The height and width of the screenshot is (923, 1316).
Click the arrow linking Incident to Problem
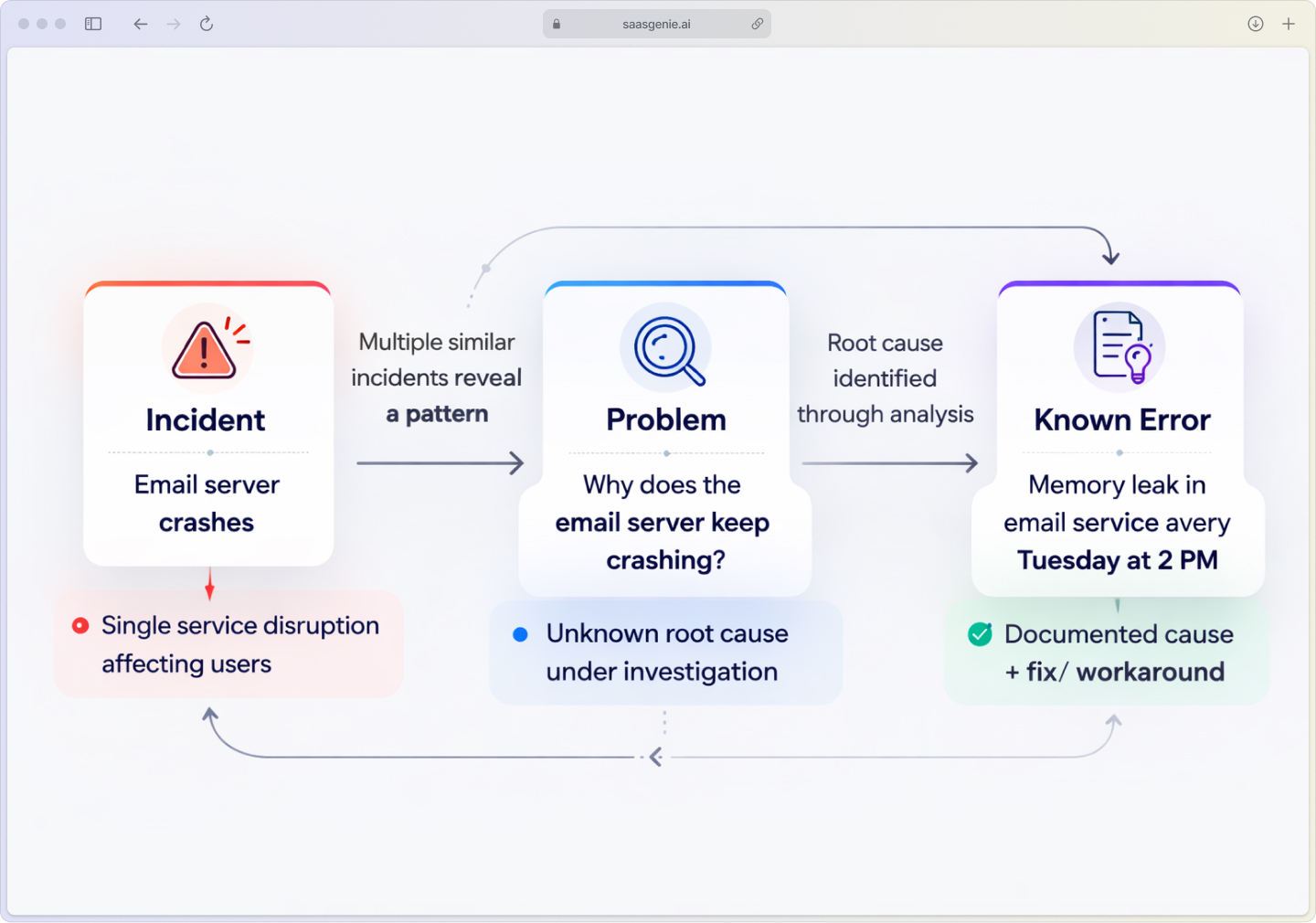click(439, 463)
